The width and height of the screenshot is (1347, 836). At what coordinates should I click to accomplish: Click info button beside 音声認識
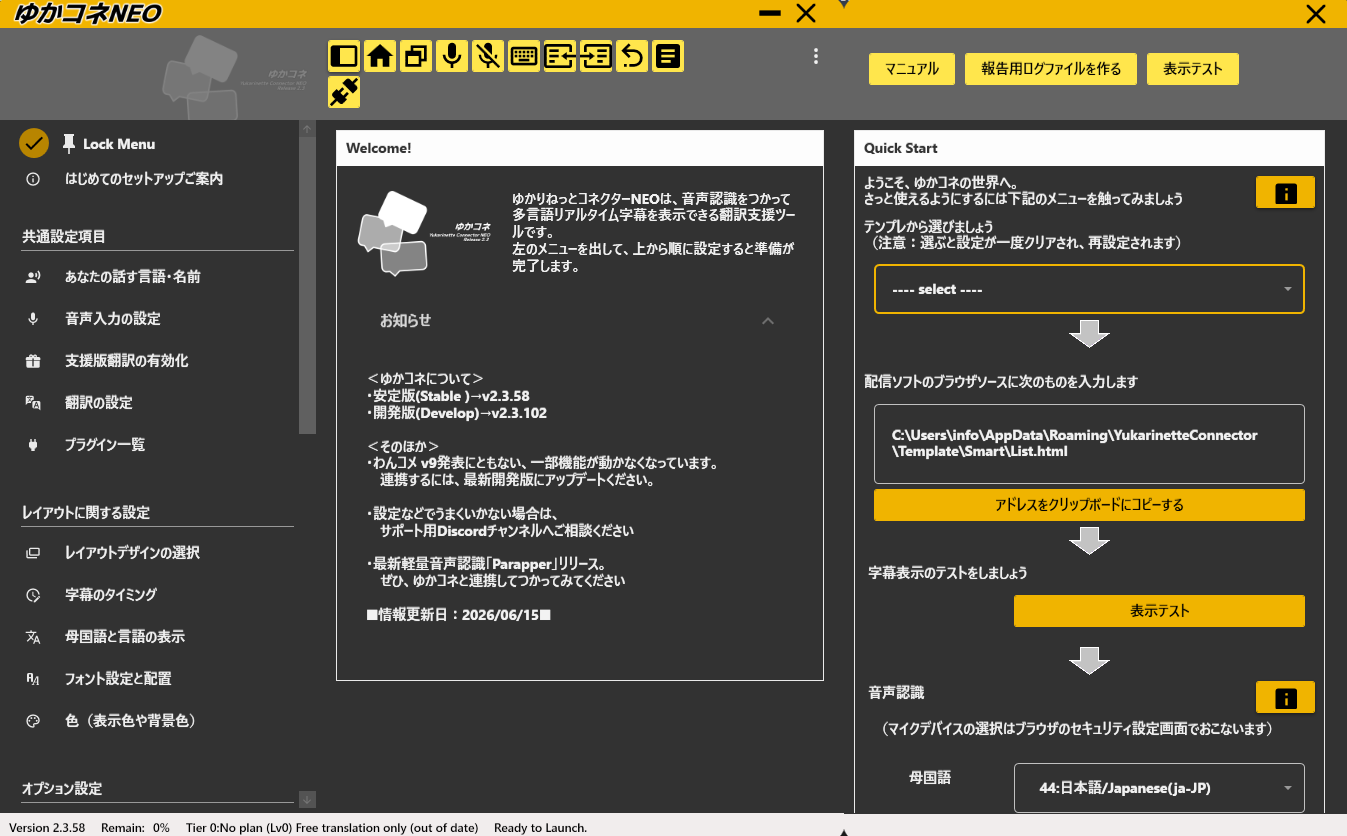[1285, 697]
